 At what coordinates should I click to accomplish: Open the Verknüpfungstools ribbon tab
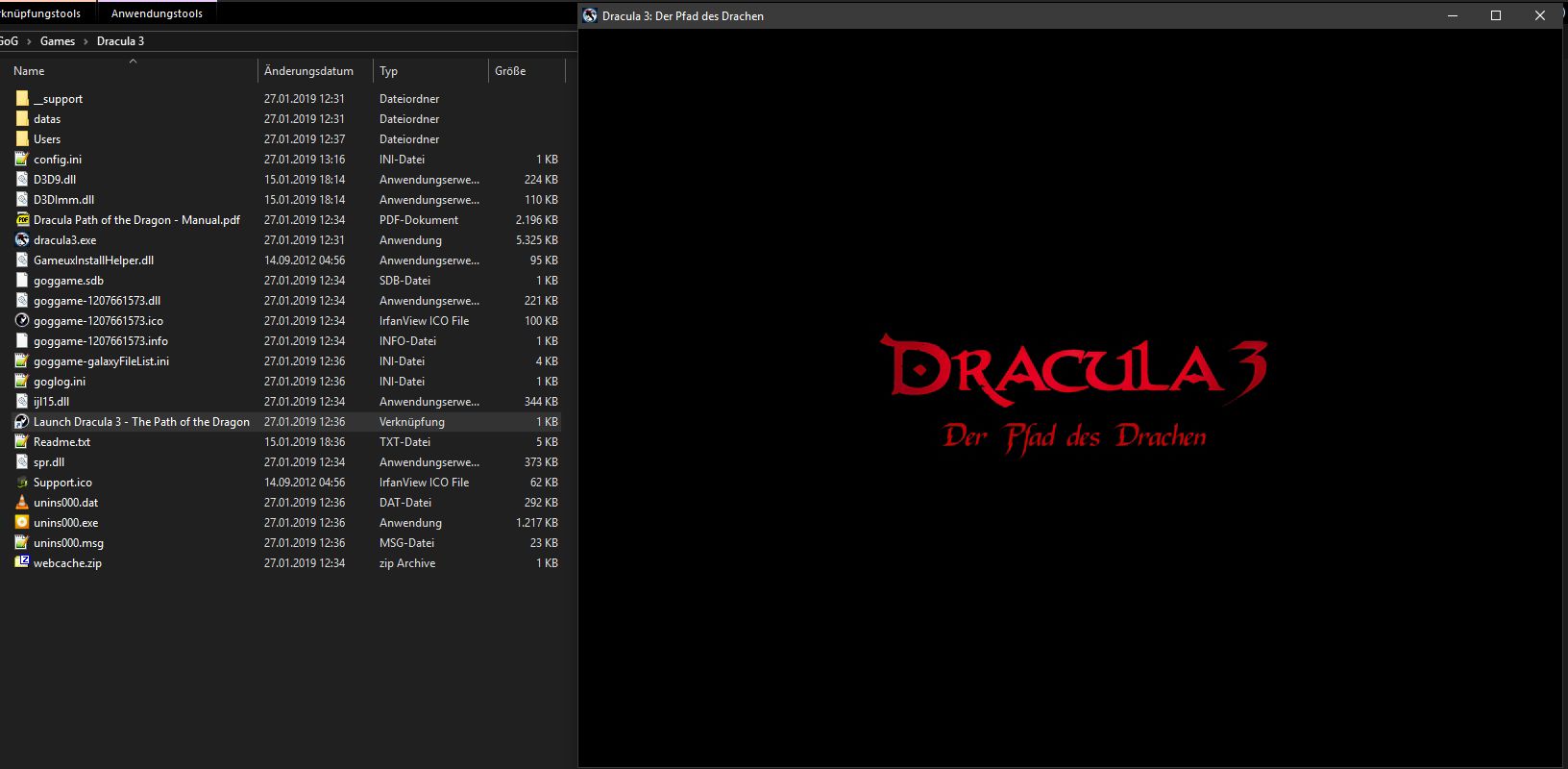pos(40,13)
